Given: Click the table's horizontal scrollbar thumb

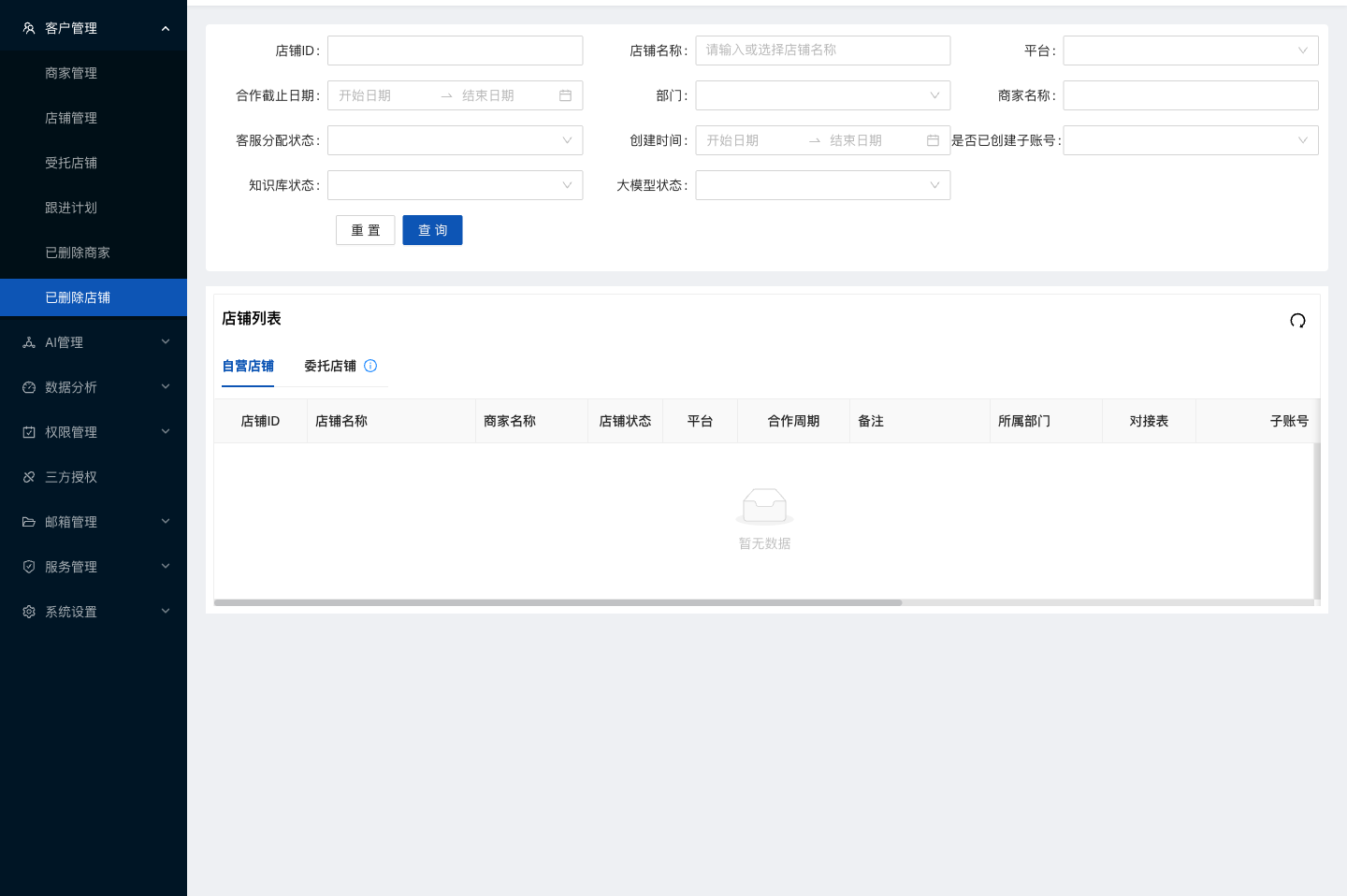Looking at the screenshot, I should pyautogui.click(x=558, y=602).
